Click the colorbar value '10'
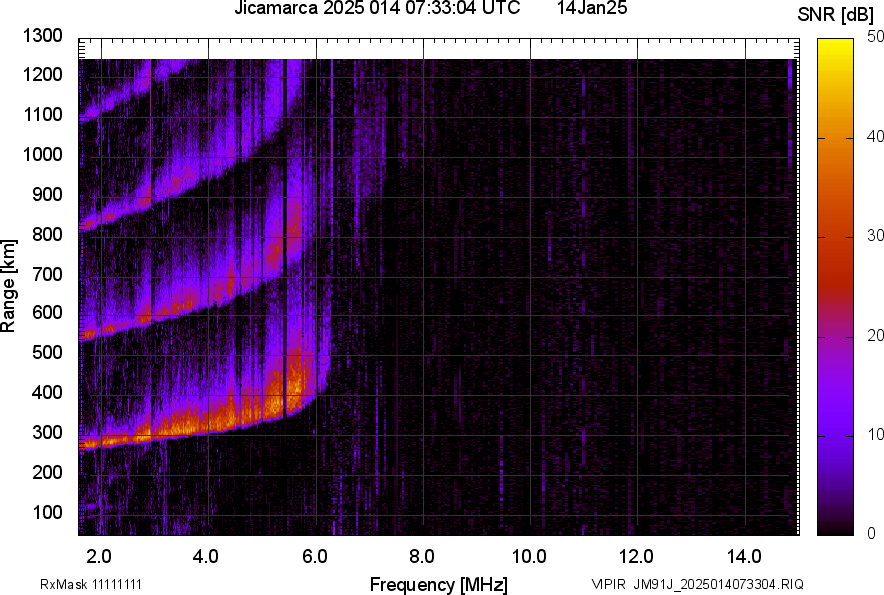Image resolution: width=884 pixels, height=595 pixels. pyautogui.click(x=876, y=434)
